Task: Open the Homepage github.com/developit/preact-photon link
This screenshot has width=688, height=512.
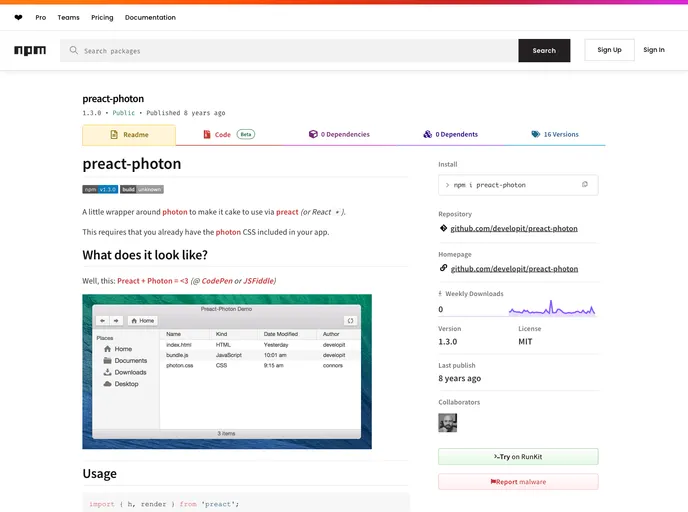Action: coord(514,269)
